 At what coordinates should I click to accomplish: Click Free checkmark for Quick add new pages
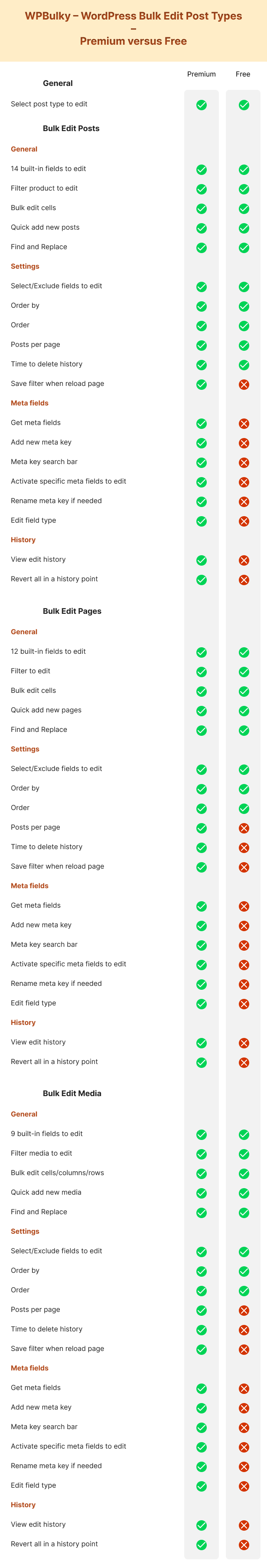tap(244, 711)
